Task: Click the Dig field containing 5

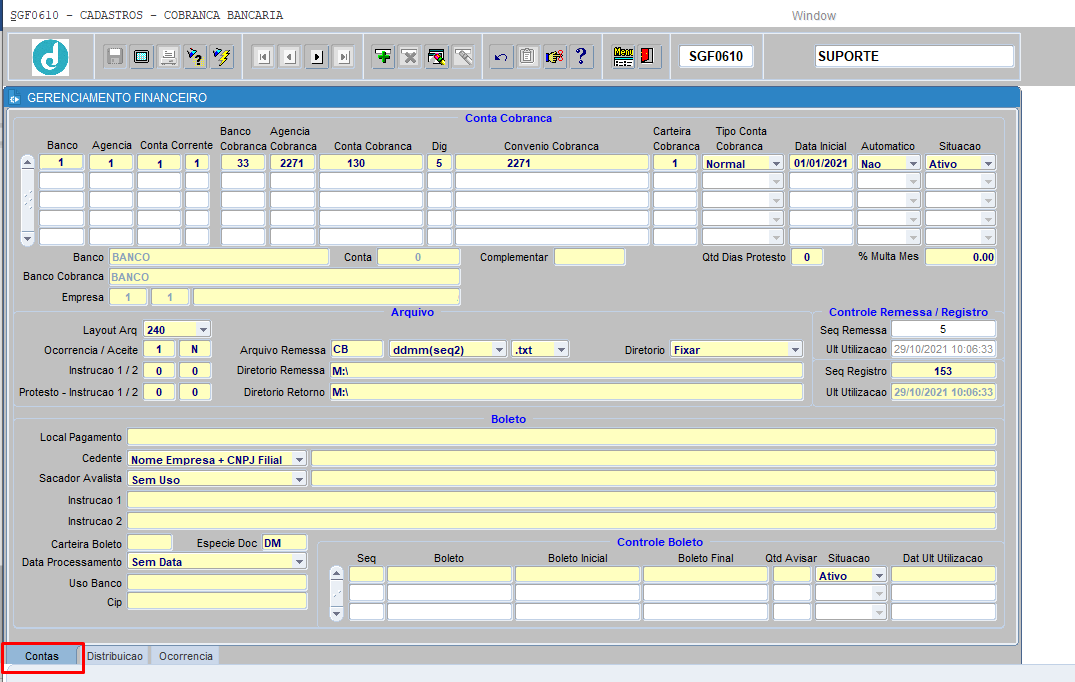Action: pos(439,162)
